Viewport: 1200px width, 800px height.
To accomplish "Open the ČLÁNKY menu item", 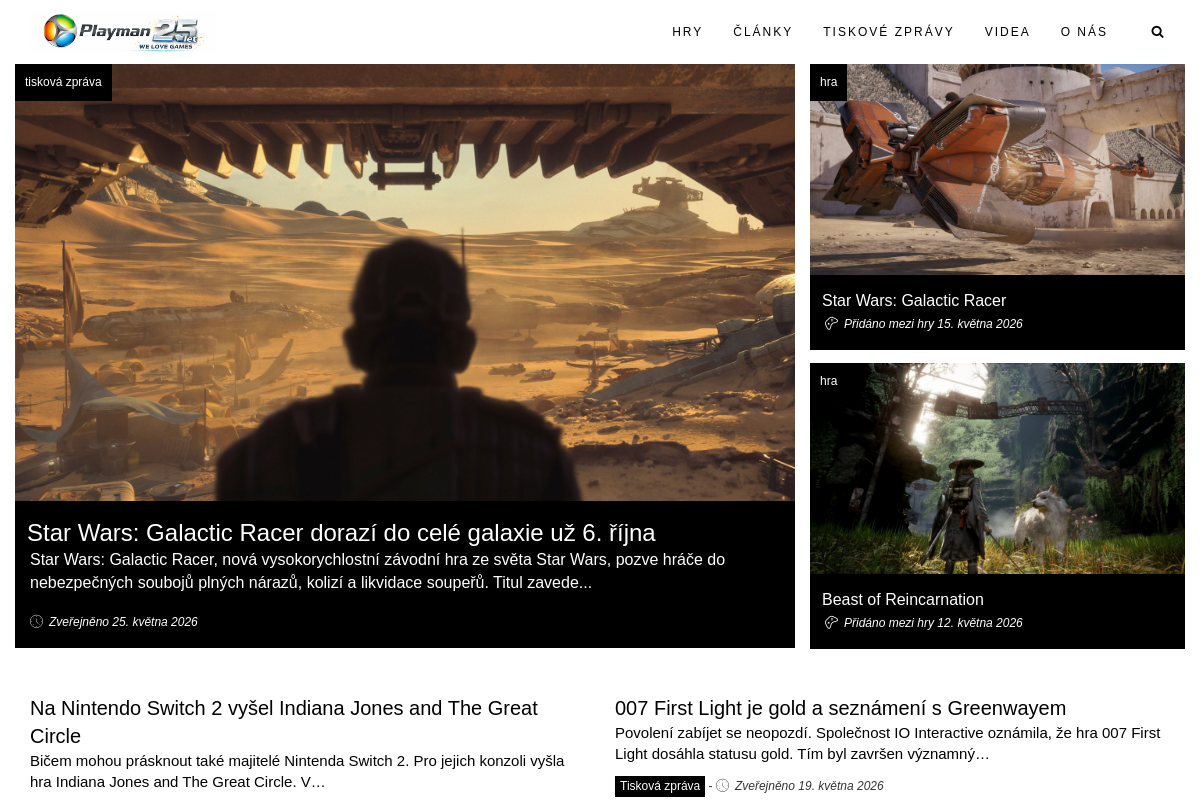I will (x=763, y=32).
